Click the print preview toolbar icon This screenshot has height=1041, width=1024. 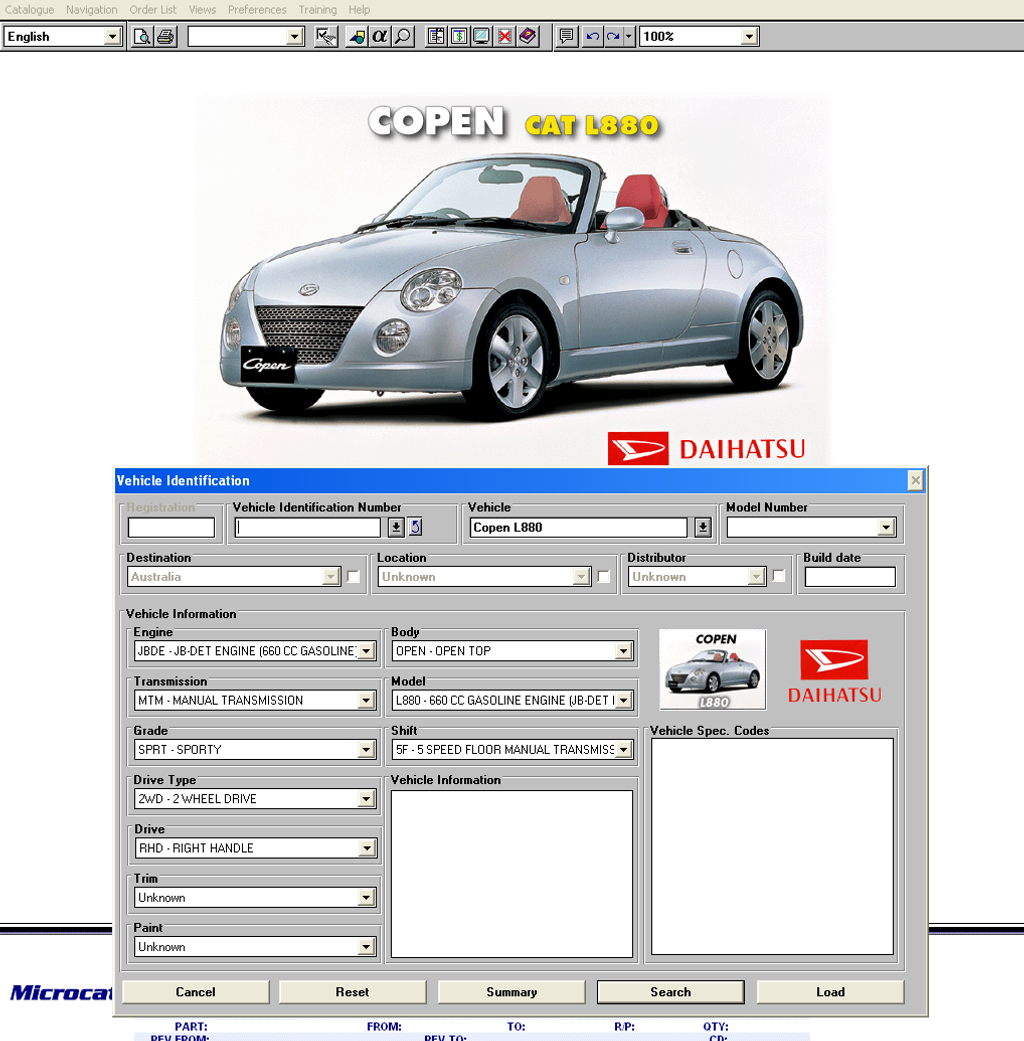[141, 37]
